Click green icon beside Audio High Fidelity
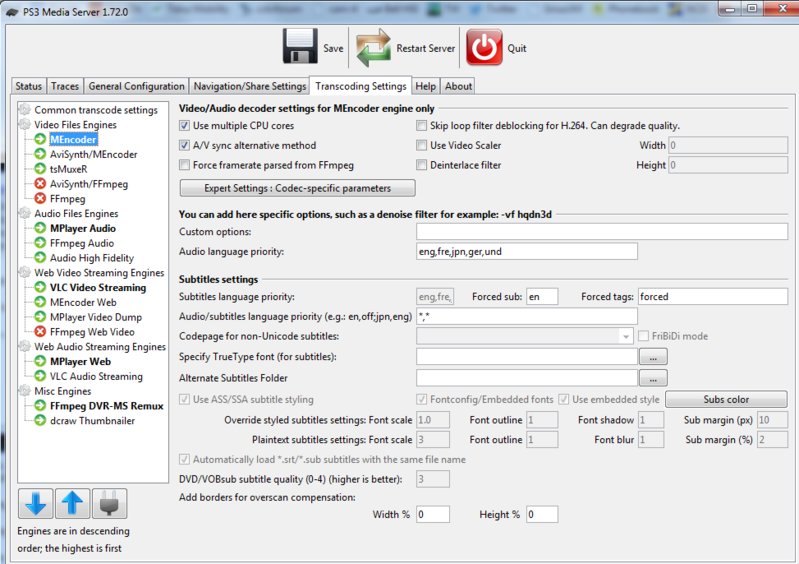799x564 pixels. pos(40,257)
